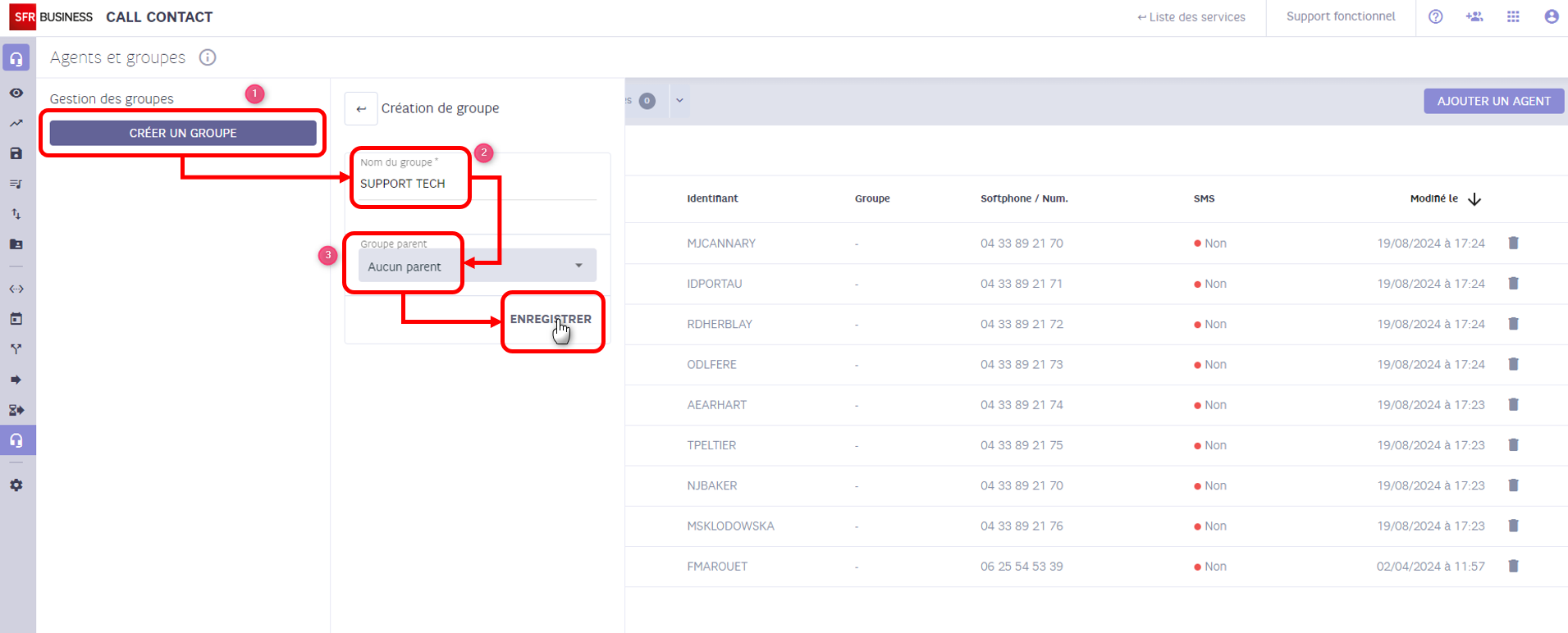Viewport: 1568px width, 633px height.
Task: Click the AJOUTER UN AGENT button
Action: click(x=1493, y=101)
